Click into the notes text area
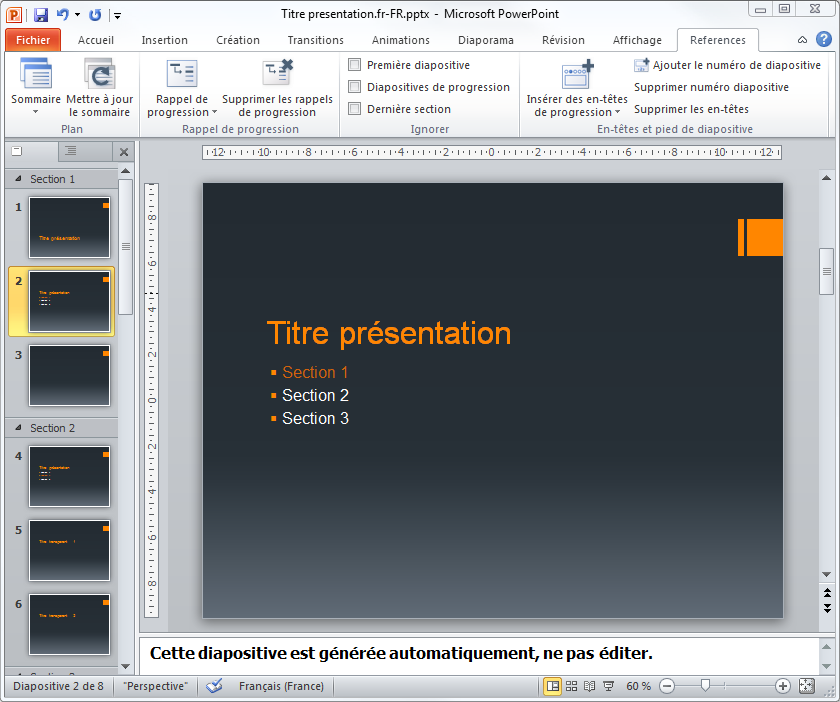This screenshot has width=840, height=702. tap(479, 655)
